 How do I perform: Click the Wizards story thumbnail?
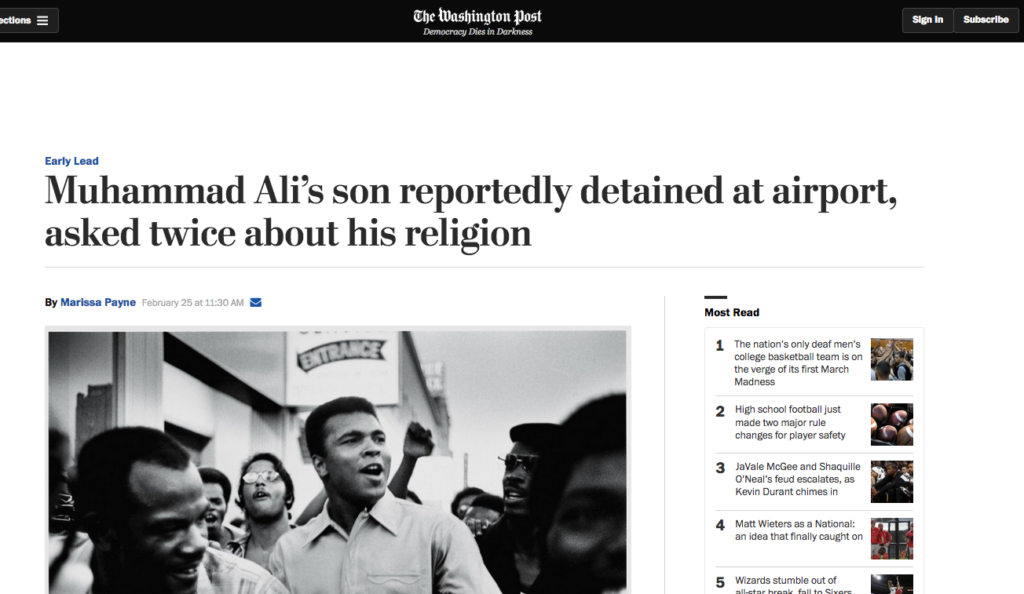(891, 584)
